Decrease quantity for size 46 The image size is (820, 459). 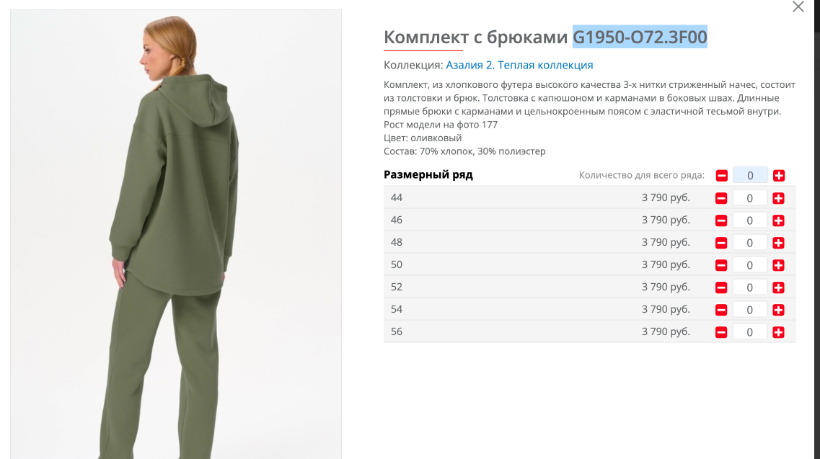coord(721,221)
